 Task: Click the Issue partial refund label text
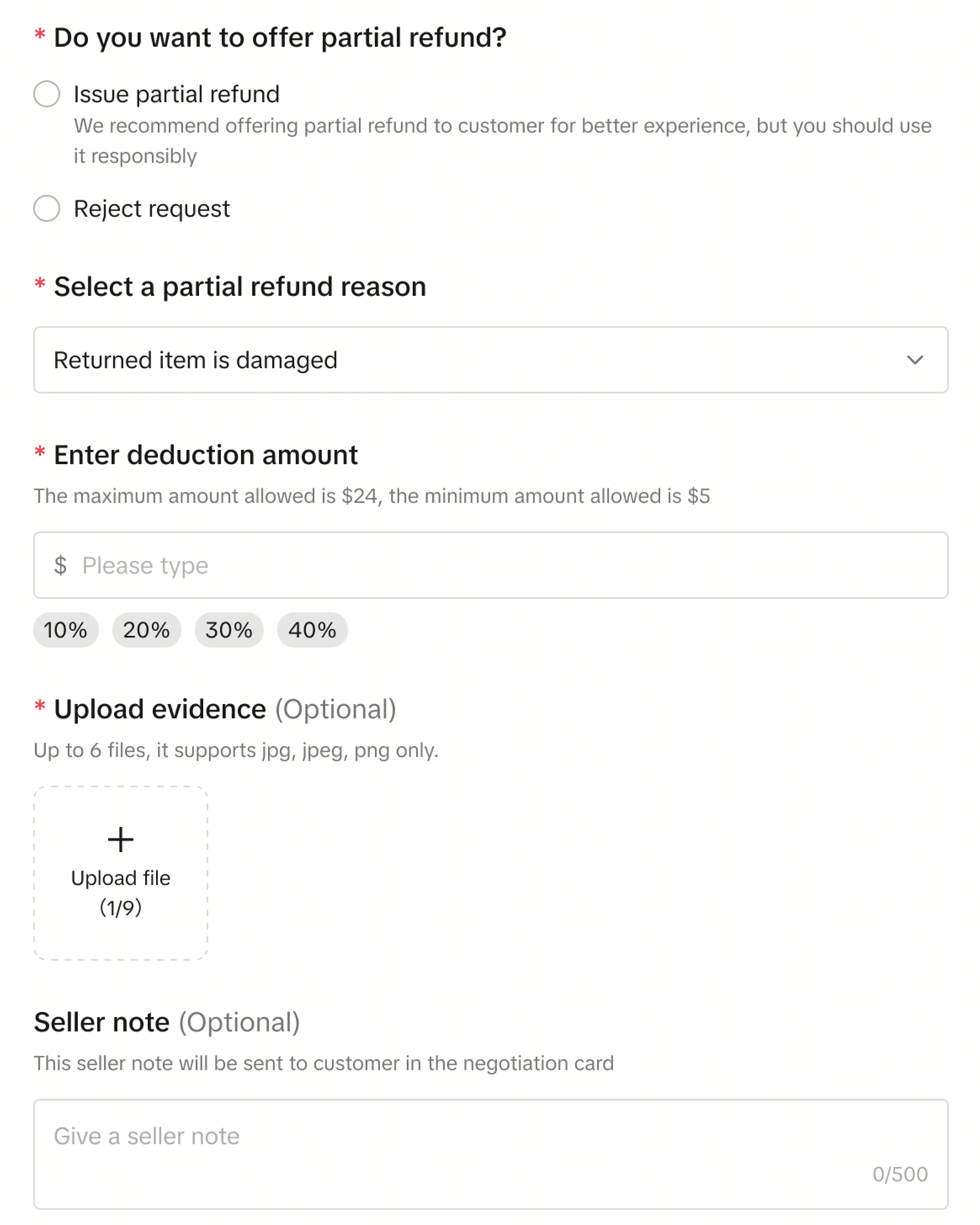[177, 94]
